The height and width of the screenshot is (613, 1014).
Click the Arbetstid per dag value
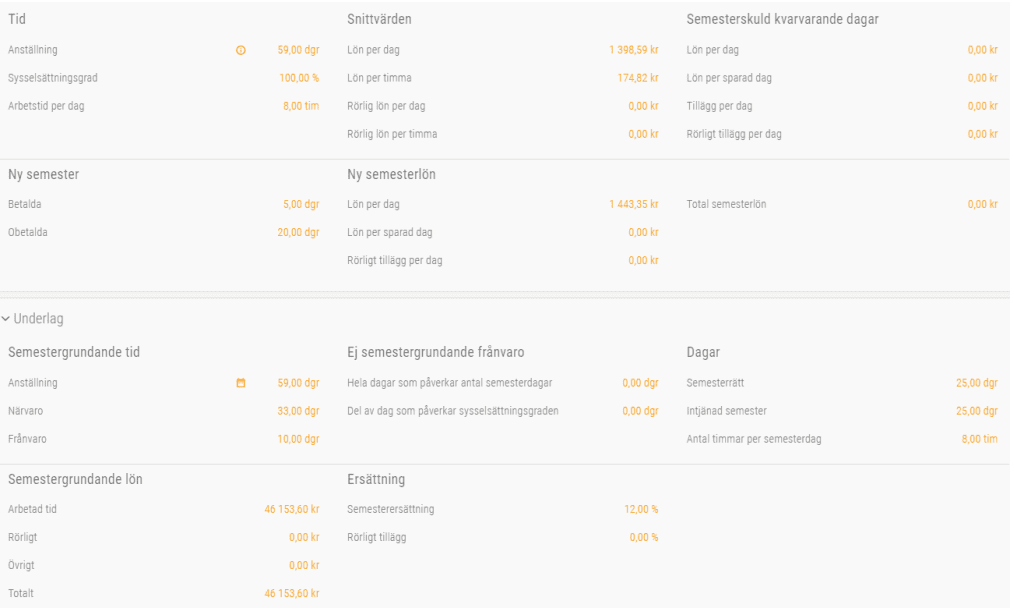coord(301,106)
